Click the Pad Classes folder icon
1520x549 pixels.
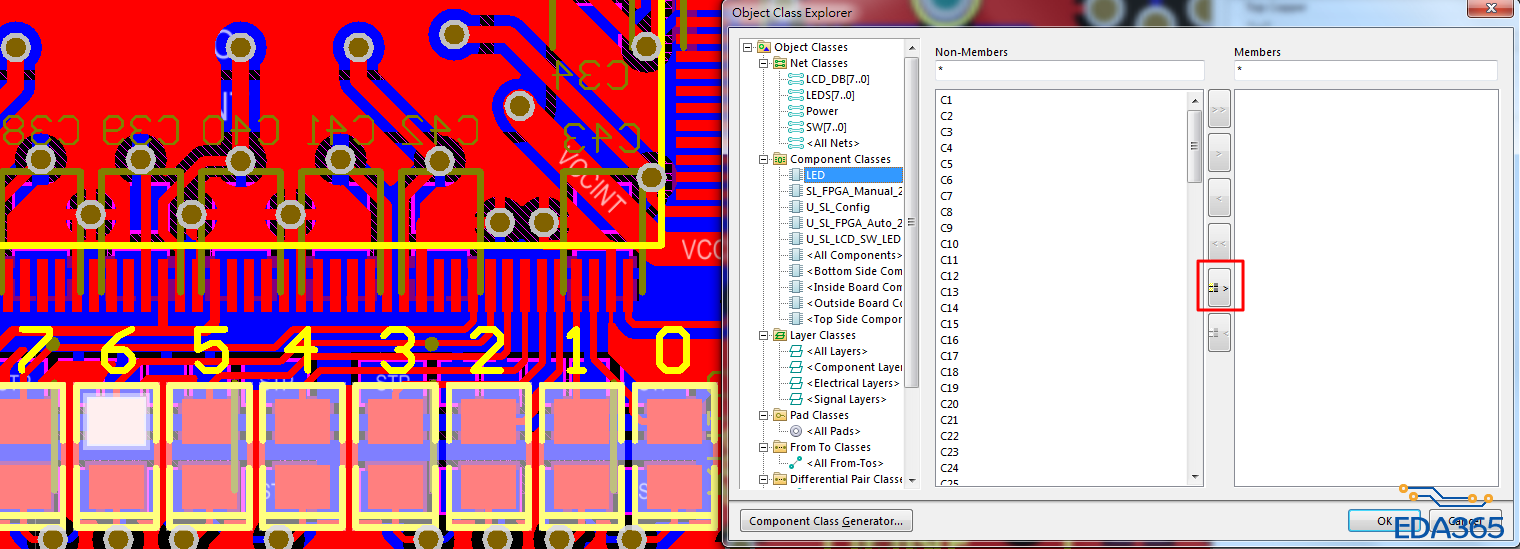[780, 415]
